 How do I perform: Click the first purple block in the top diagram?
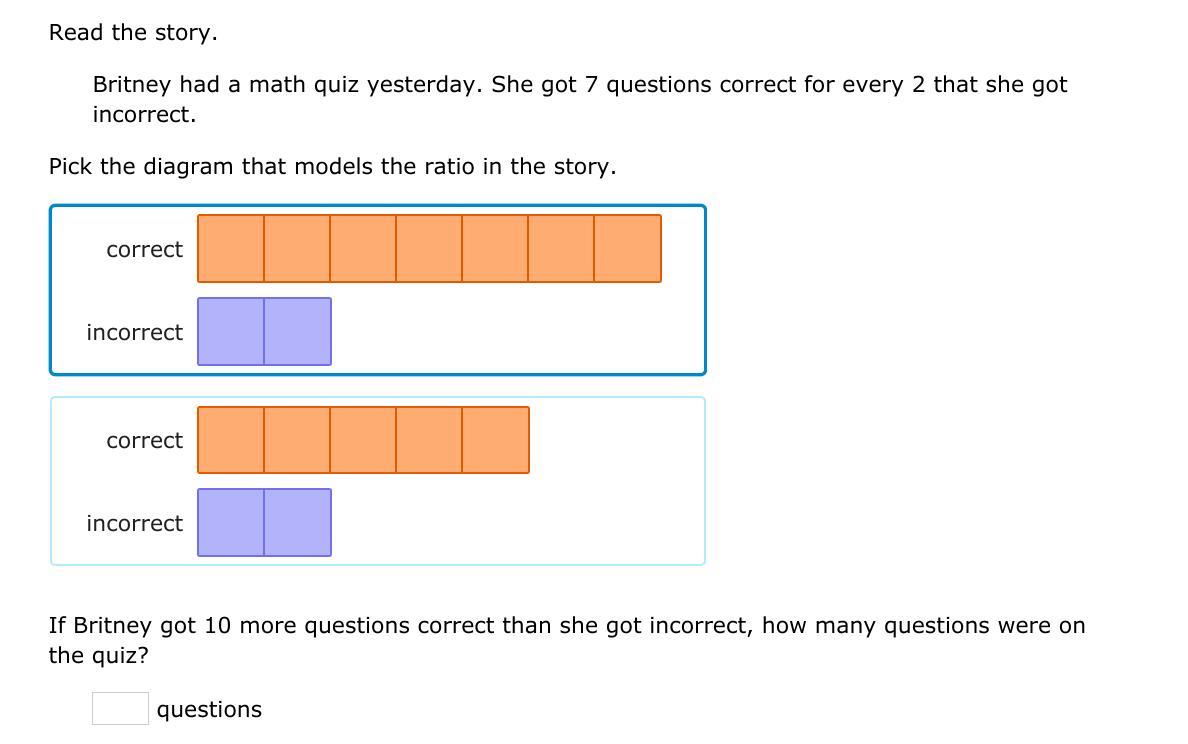point(231,332)
